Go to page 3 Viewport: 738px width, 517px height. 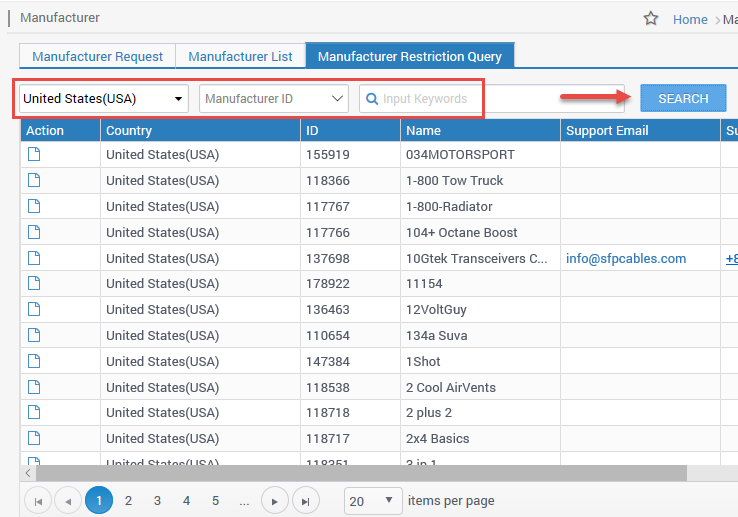(x=157, y=501)
